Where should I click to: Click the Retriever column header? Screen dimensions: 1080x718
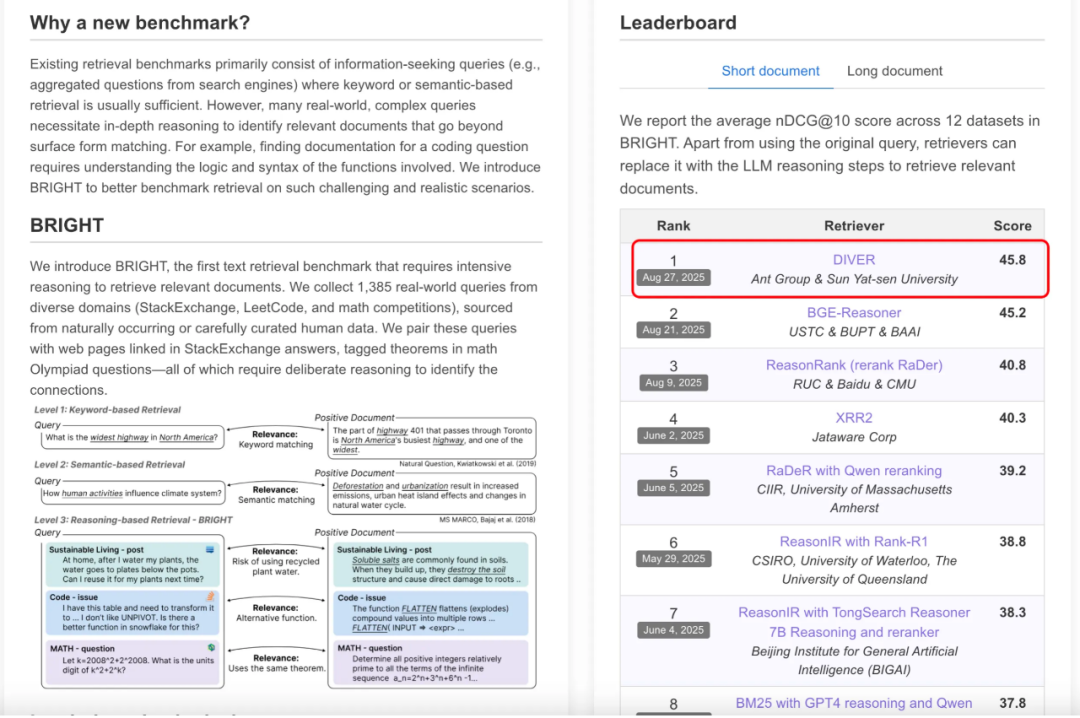(x=853, y=226)
